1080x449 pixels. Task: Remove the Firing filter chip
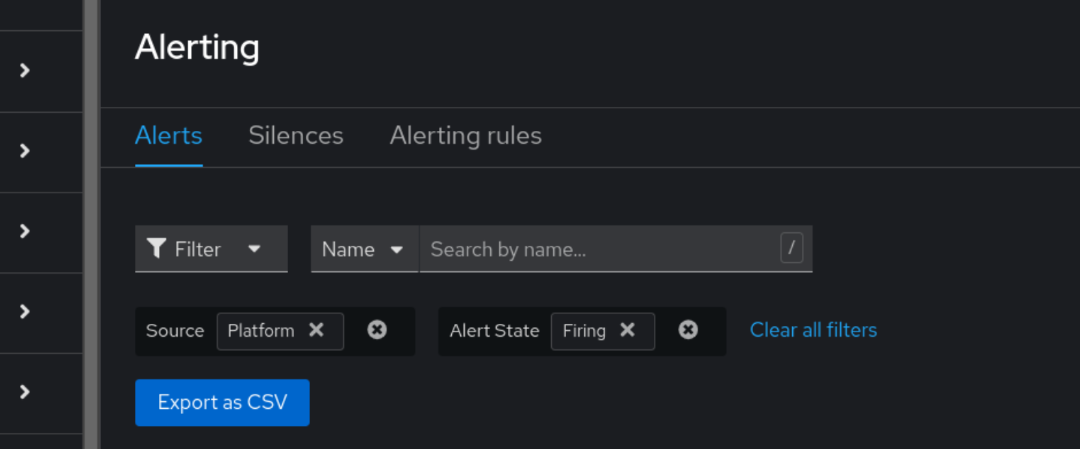click(627, 330)
